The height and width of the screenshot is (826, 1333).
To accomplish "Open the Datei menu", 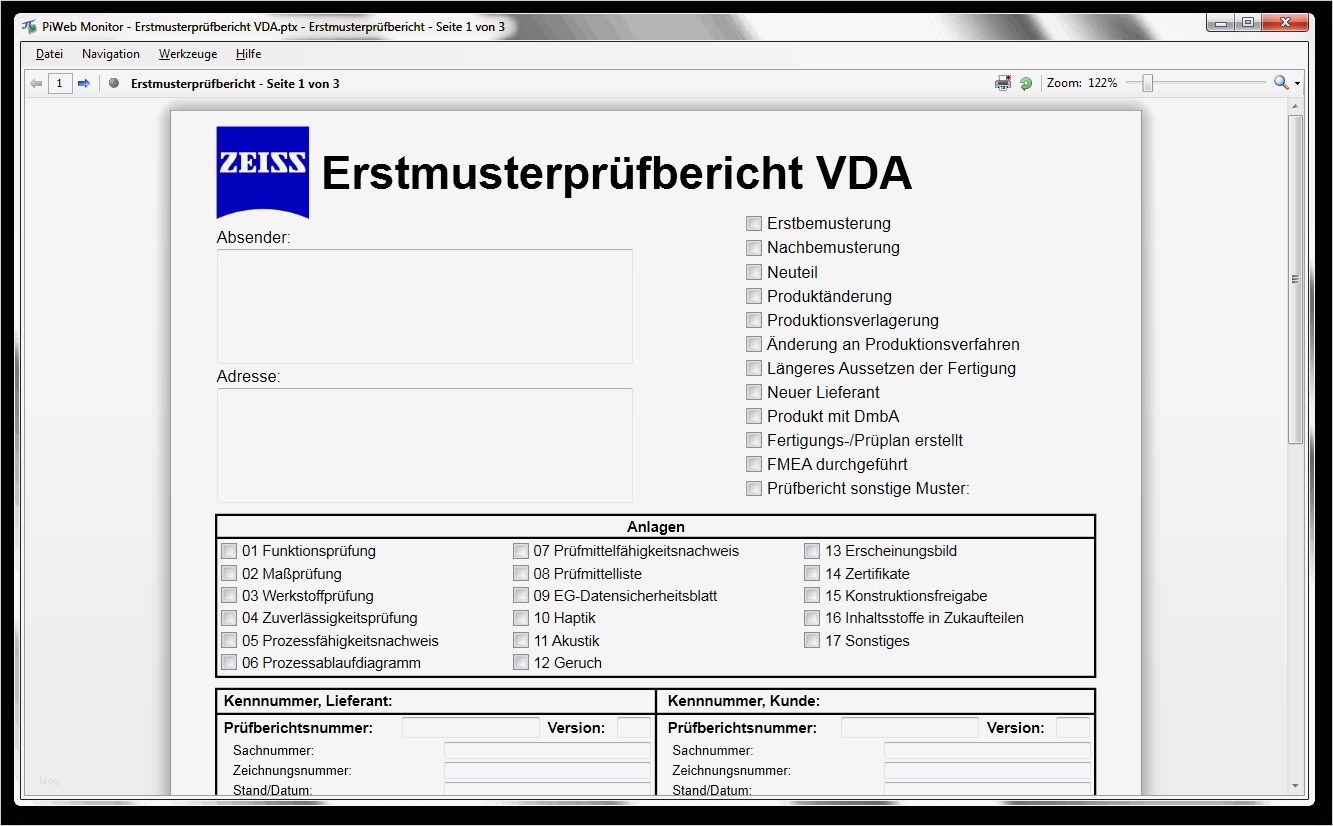I will click(x=49, y=54).
